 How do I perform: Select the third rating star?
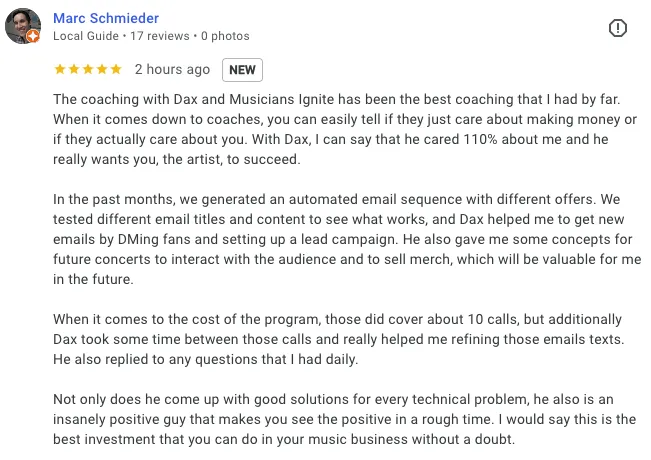coord(88,69)
